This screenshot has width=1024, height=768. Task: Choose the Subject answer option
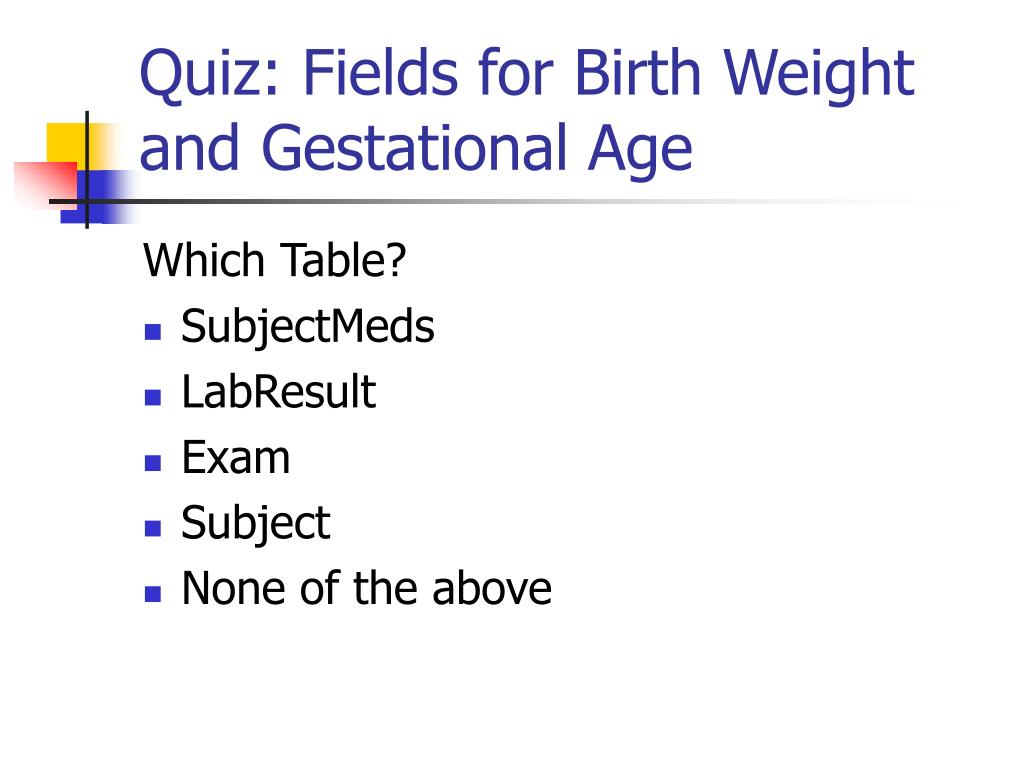pyautogui.click(x=256, y=523)
